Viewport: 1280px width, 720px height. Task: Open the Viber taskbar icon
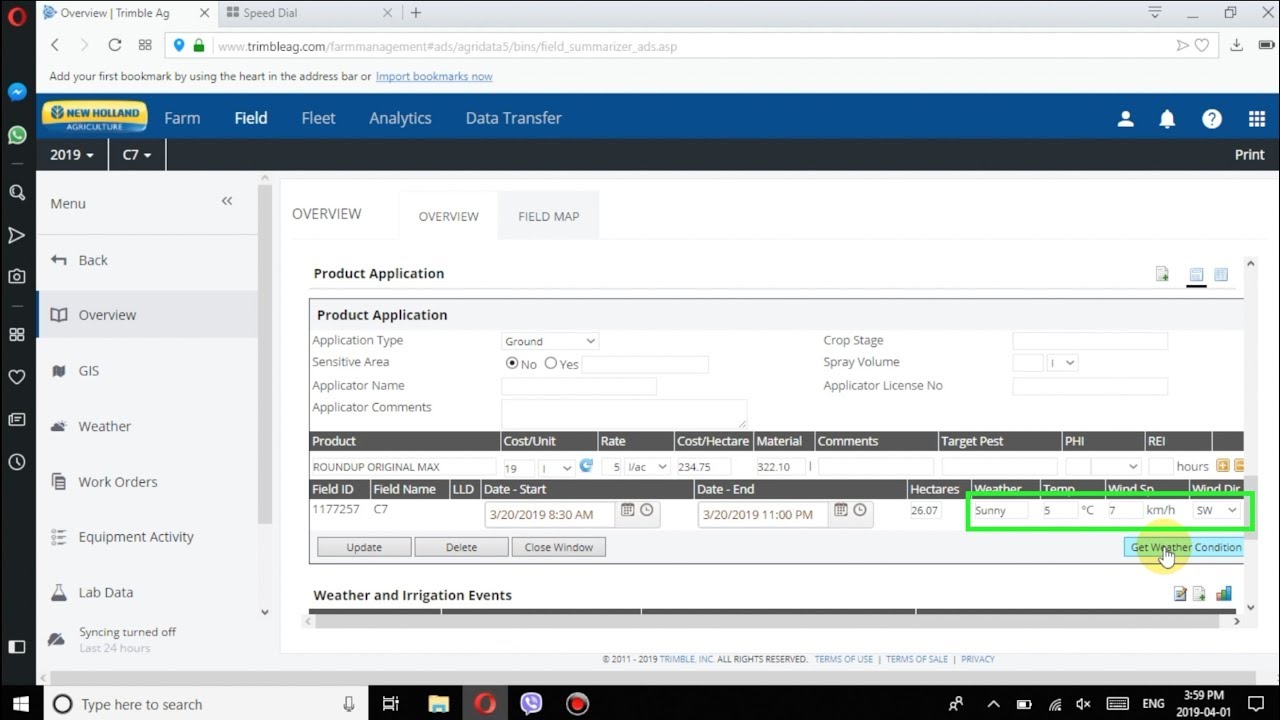click(531, 704)
